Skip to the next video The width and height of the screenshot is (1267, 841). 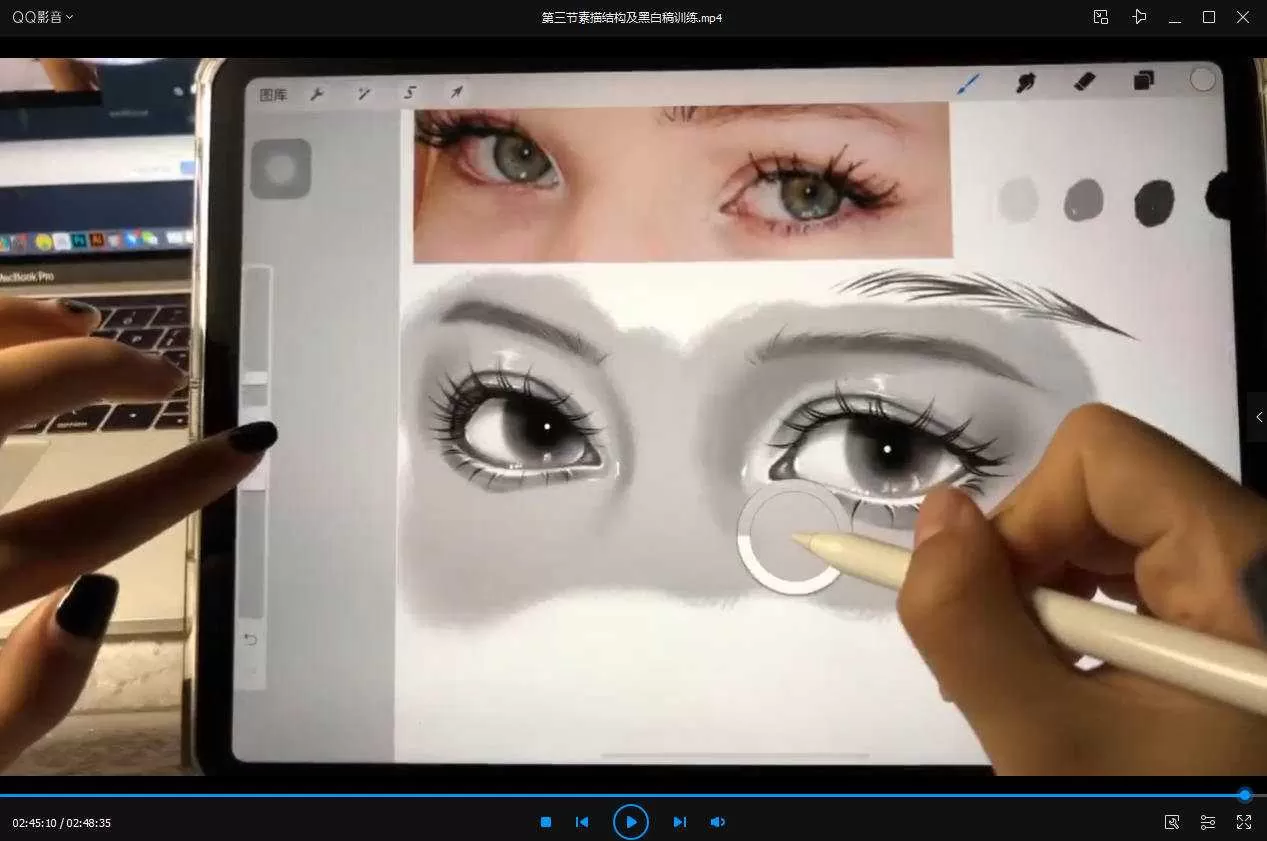(680, 822)
